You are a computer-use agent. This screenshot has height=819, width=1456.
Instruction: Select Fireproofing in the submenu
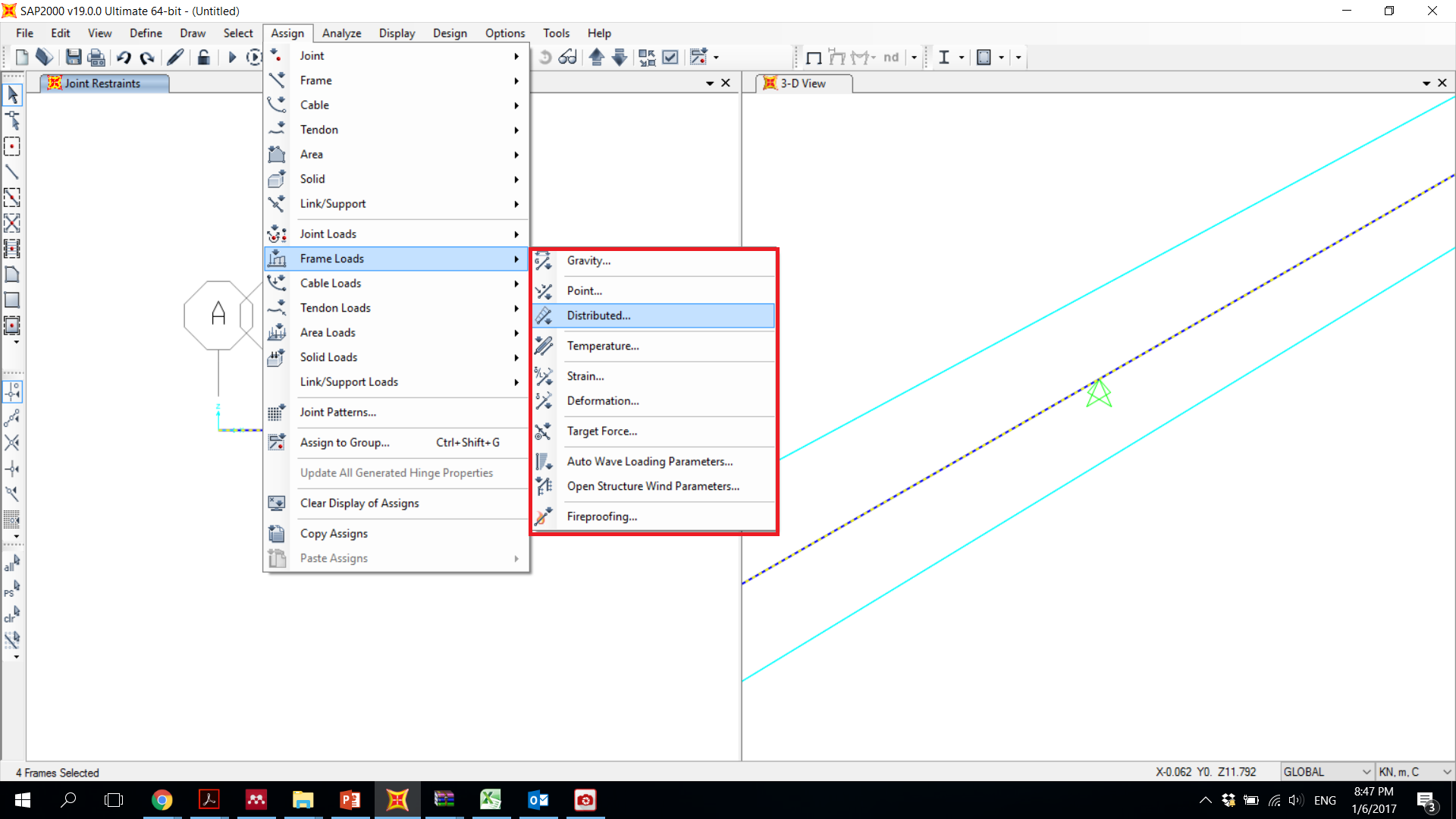coord(653,516)
